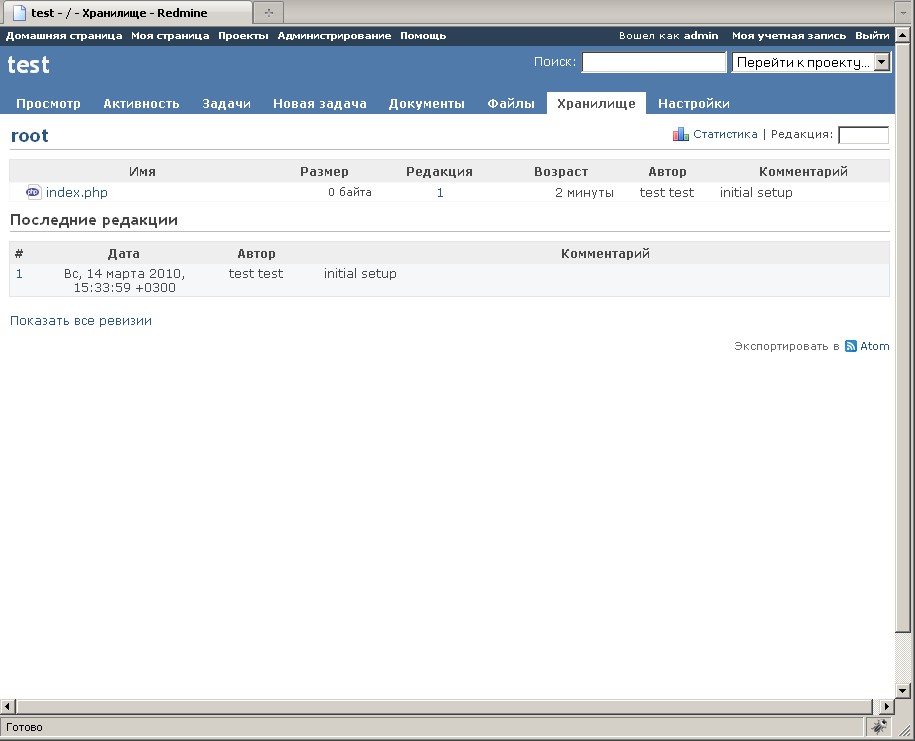Image resolution: width=915 pixels, height=741 pixels.
Task: Open Моя страница link
Action: tap(170, 36)
